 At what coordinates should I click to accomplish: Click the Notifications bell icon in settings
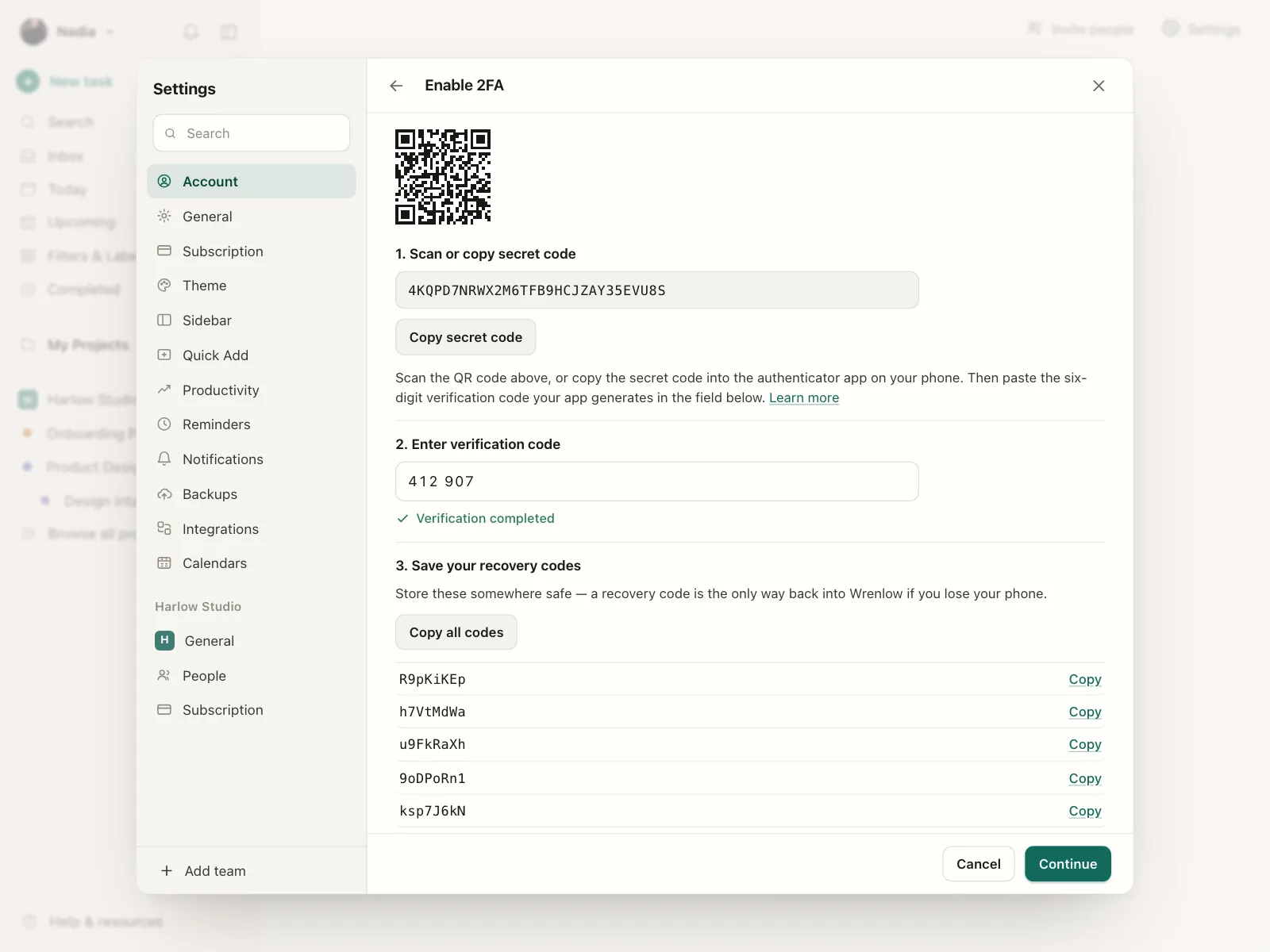pyautogui.click(x=164, y=459)
